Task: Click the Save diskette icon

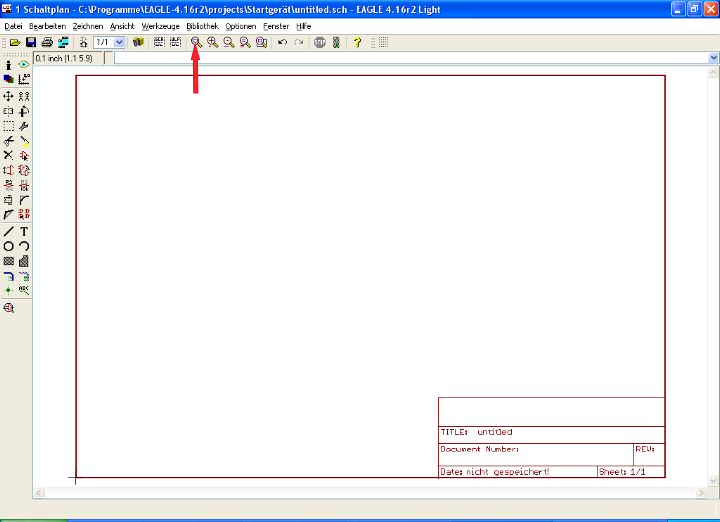Action: (x=31, y=43)
